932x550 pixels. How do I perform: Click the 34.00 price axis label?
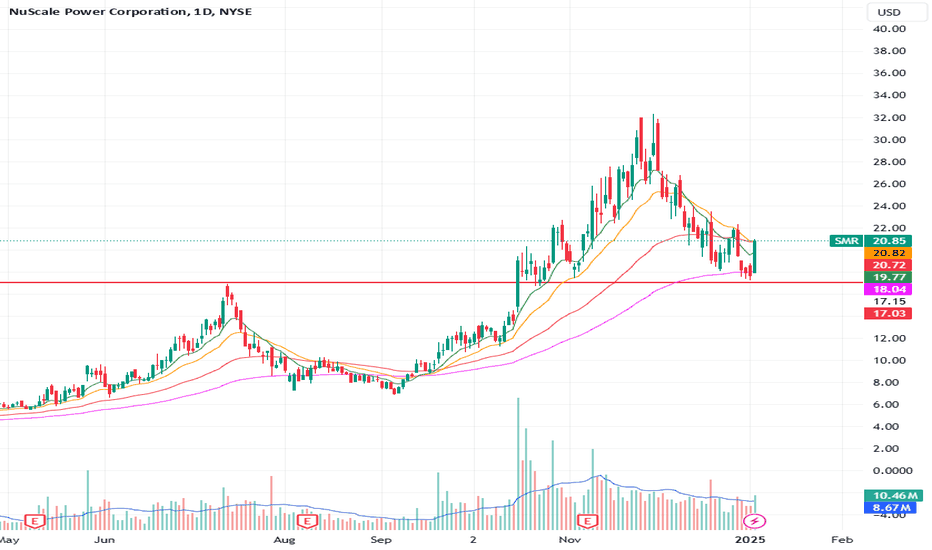[x=889, y=95]
